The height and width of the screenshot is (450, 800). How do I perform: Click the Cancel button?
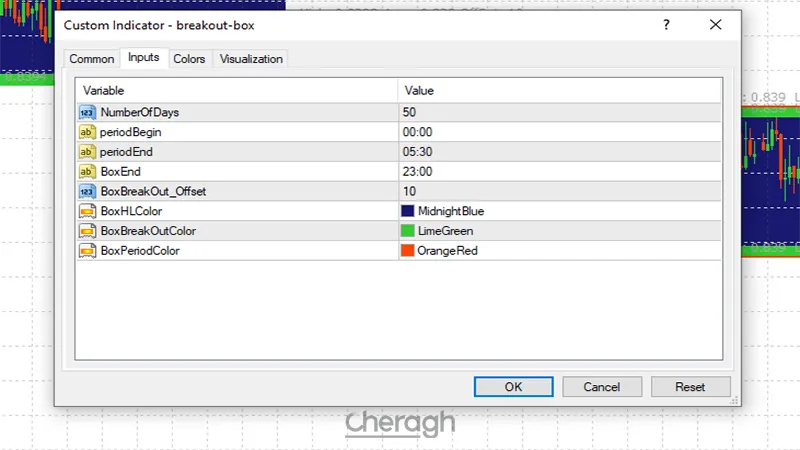[602, 386]
